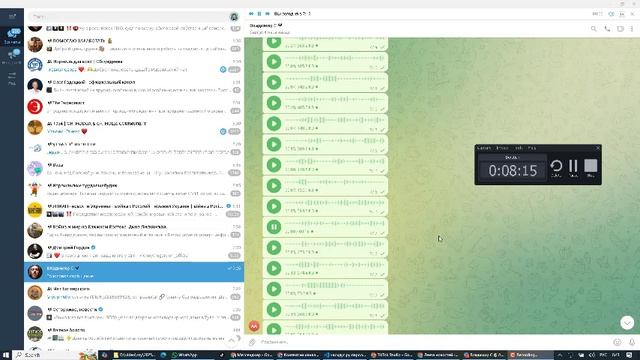Jump to latest messages with down-arrow button
The width and height of the screenshot is (640, 360).
click(x=627, y=322)
